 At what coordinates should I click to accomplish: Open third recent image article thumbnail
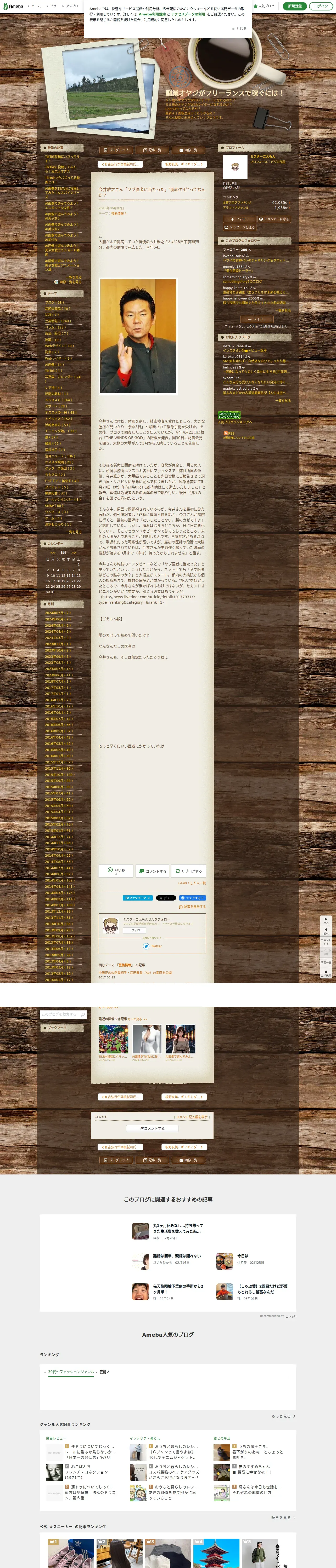pyautogui.click(x=181, y=1039)
